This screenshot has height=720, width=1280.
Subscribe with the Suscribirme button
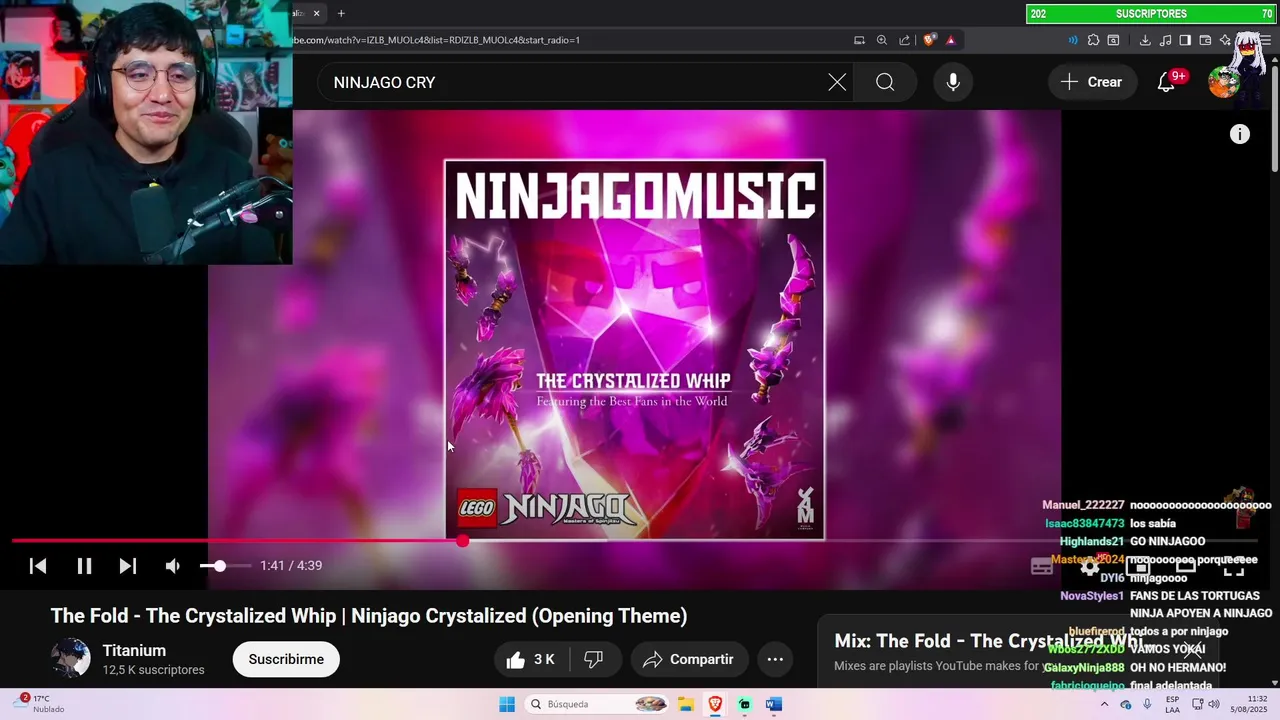[x=286, y=659]
